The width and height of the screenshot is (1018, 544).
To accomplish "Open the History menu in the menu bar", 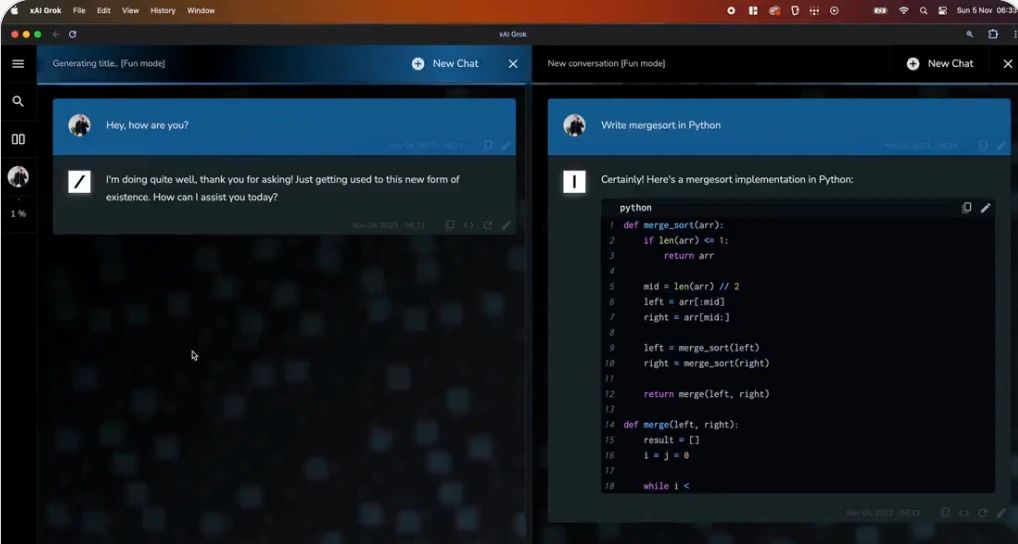I will point(162,10).
